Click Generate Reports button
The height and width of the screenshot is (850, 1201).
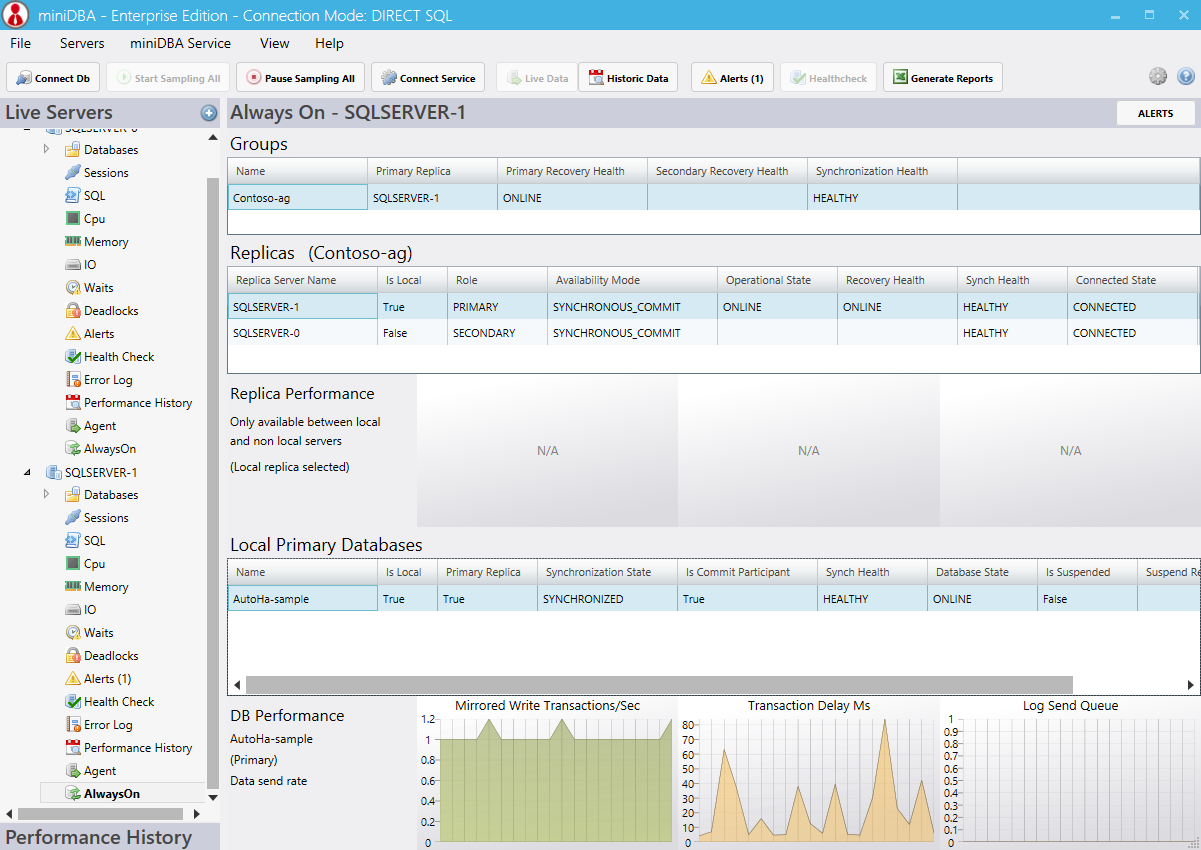(x=942, y=78)
